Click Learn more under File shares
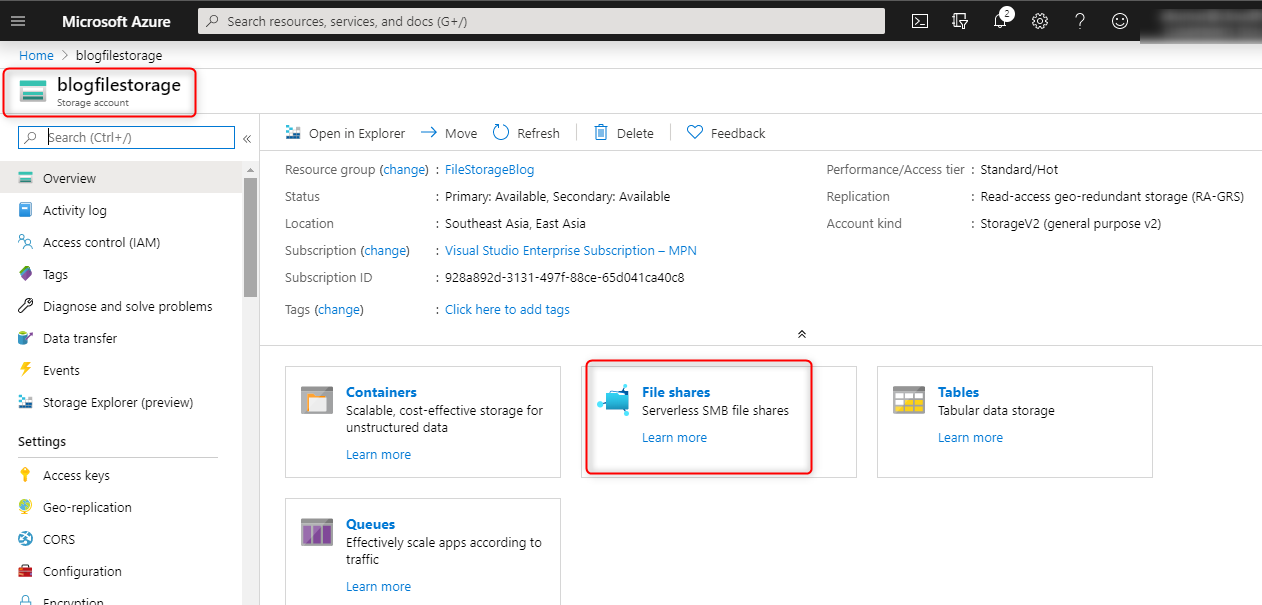Image resolution: width=1262 pixels, height=605 pixels. pyautogui.click(x=674, y=438)
